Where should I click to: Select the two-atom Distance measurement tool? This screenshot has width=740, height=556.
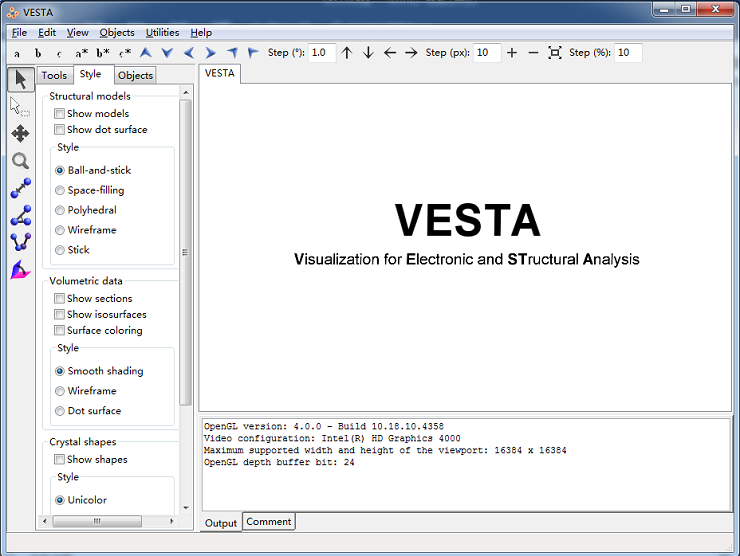coord(20,188)
